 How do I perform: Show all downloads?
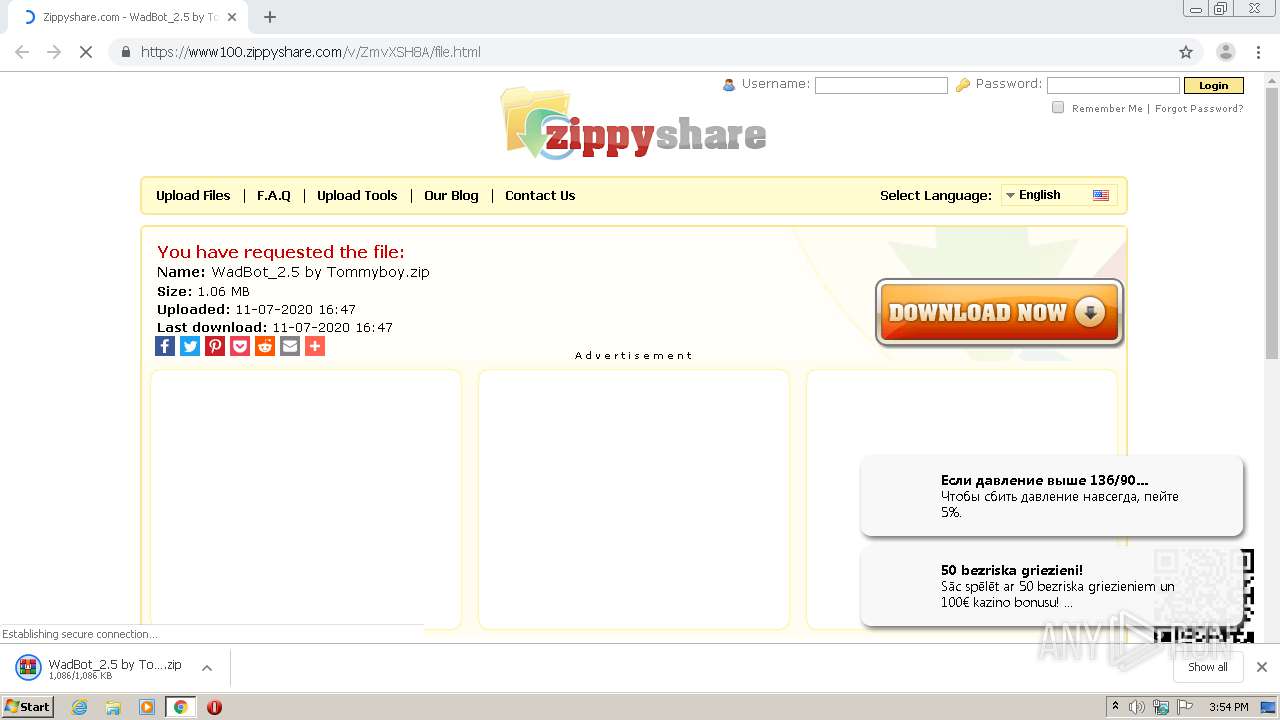point(1208,667)
